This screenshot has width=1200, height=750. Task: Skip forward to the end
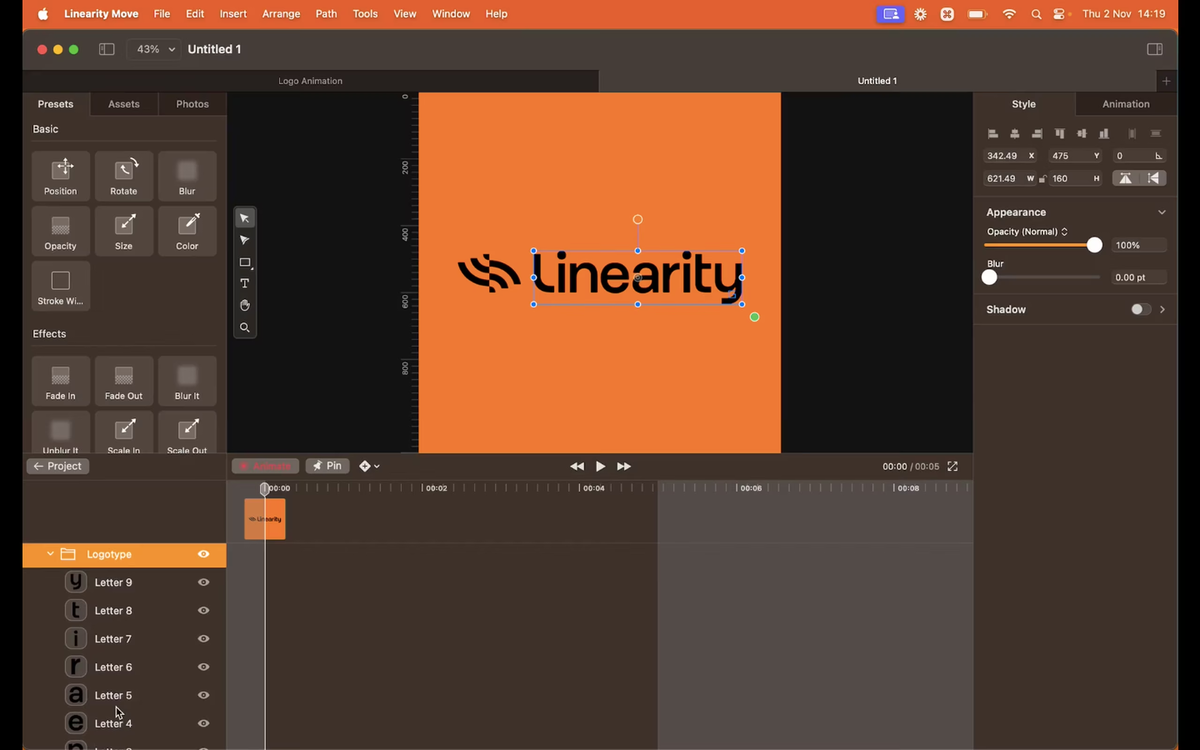[x=624, y=466]
